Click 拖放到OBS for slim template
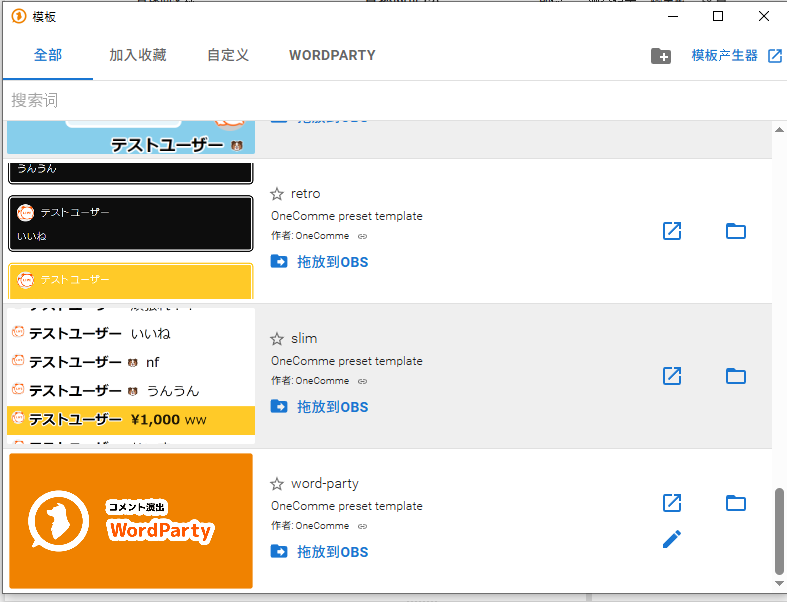This screenshot has height=602, width=787. pos(332,407)
